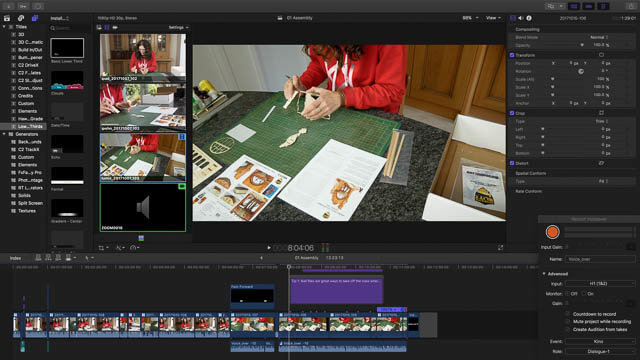The height and width of the screenshot is (360, 640).
Task: Click the keyword editor key button
Action: (23, 6)
